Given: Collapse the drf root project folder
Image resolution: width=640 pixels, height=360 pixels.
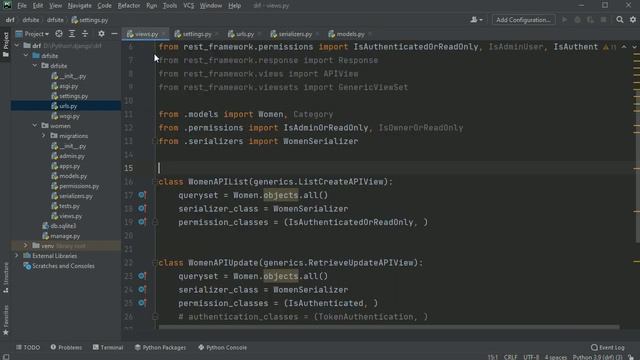Looking at the screenshot, I should 17,46.
